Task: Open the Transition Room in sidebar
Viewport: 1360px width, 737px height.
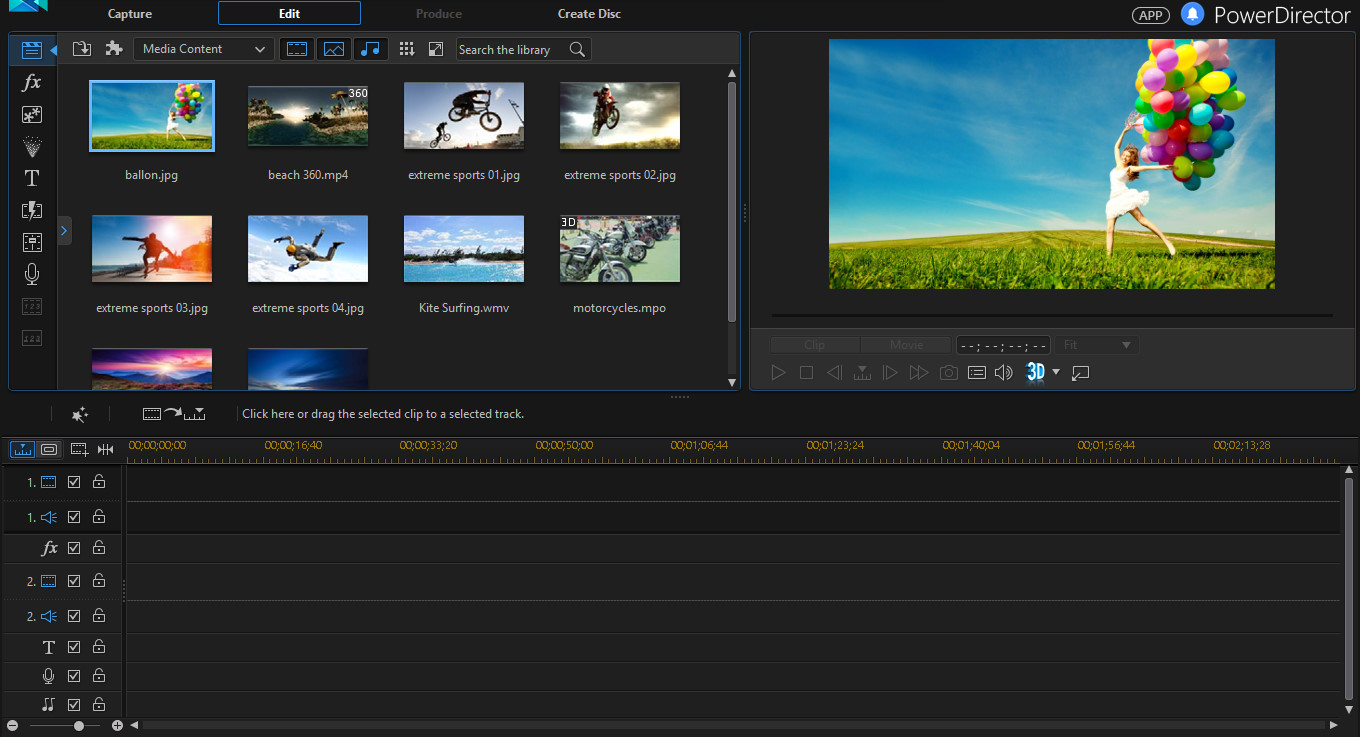Action: coord(32,210)
